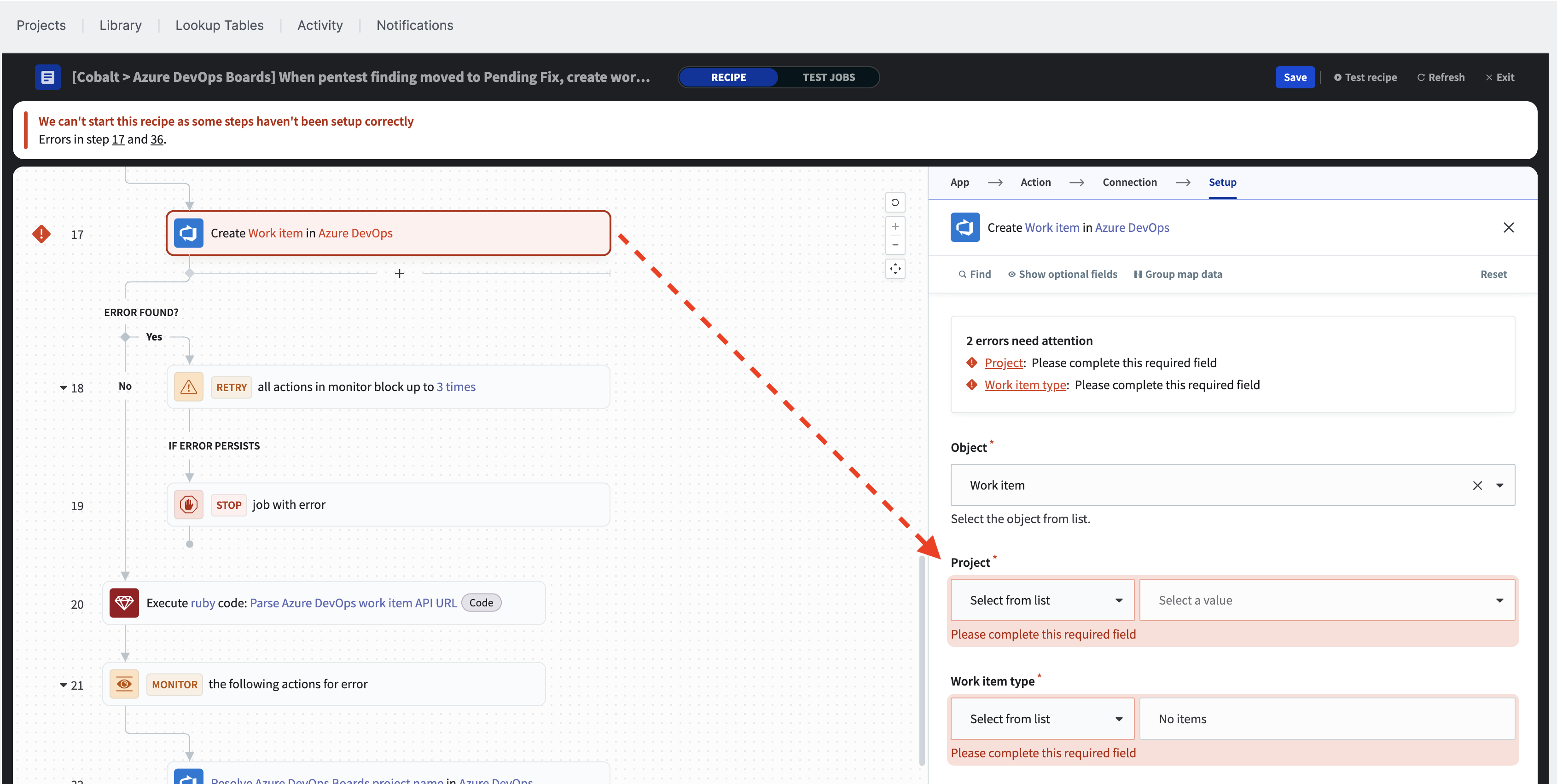Open Notifications
The width and height of the screenshot is (1557, 784).
[415, 25]
